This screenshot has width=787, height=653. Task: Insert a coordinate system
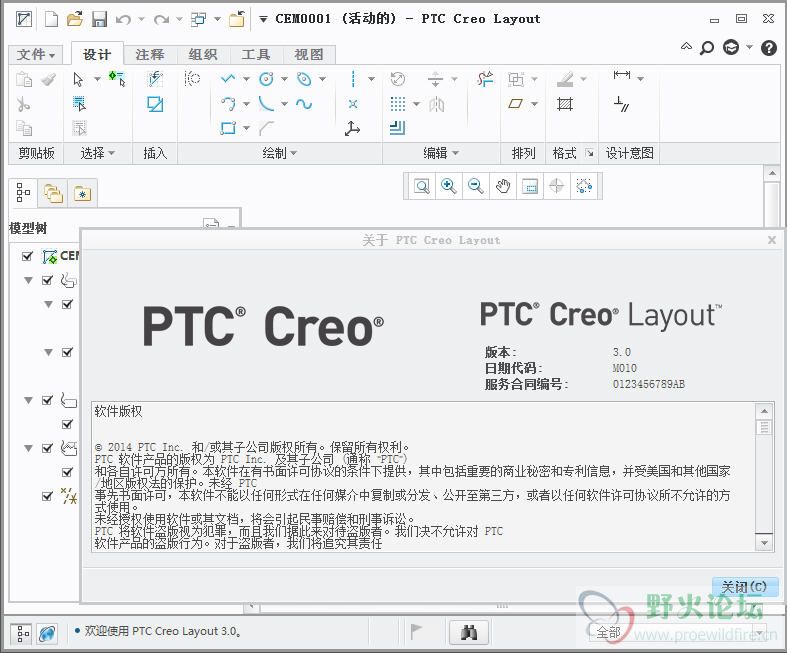point(352,128)
